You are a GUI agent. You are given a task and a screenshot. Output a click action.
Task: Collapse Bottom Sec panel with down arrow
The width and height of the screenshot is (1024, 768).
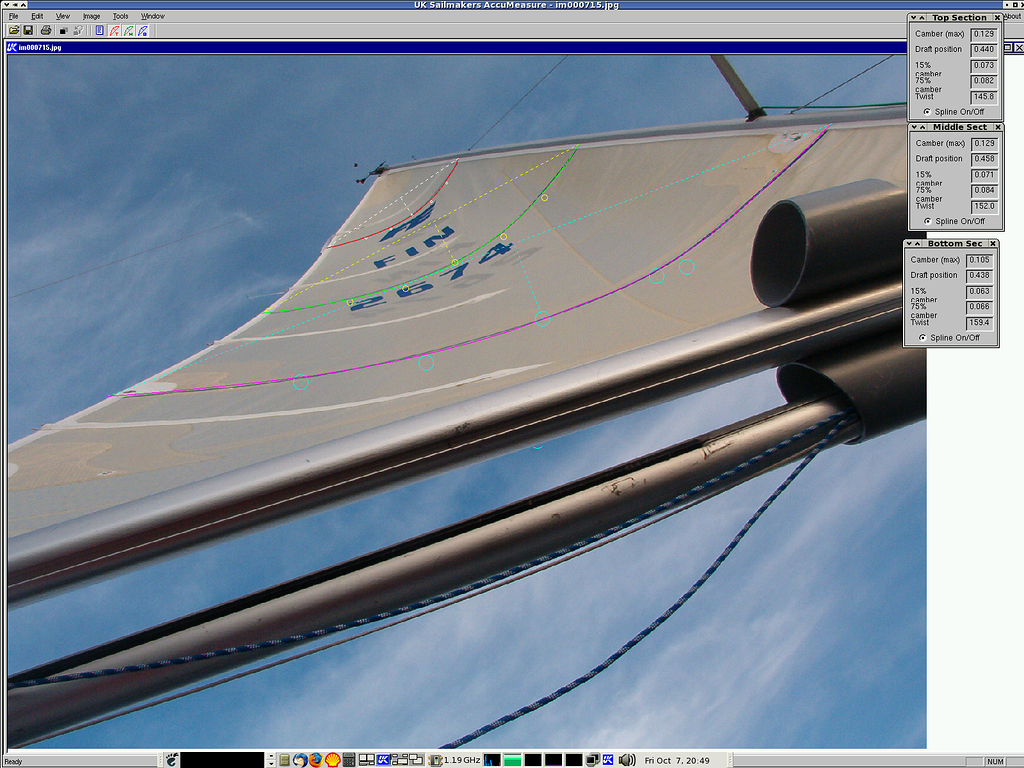pos(909,244)
